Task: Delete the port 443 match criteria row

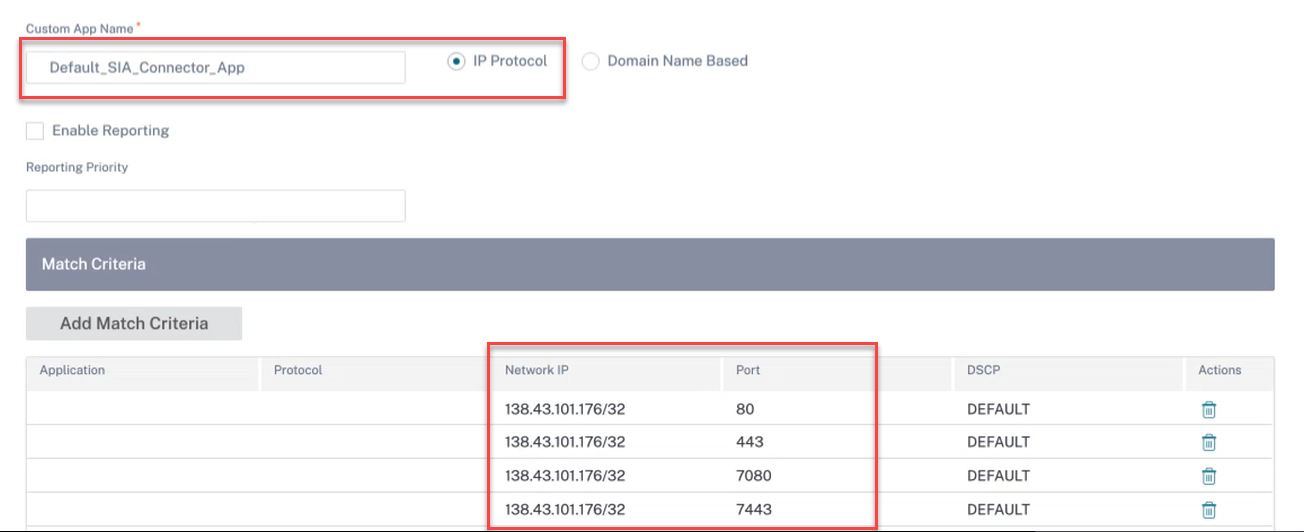Action: tap(1208, 442)
